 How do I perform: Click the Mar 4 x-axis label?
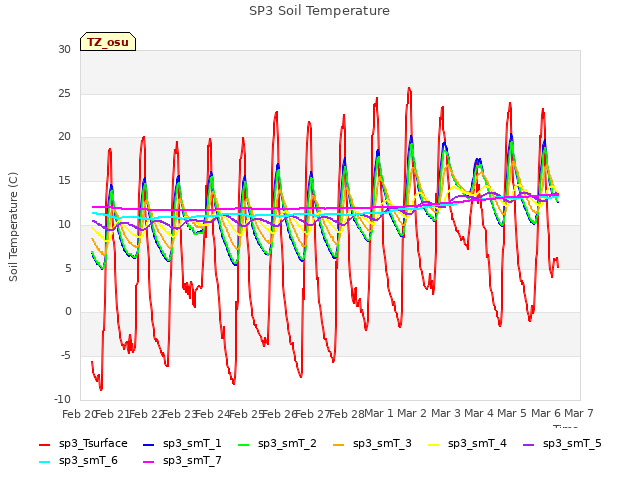click(479, 413)
